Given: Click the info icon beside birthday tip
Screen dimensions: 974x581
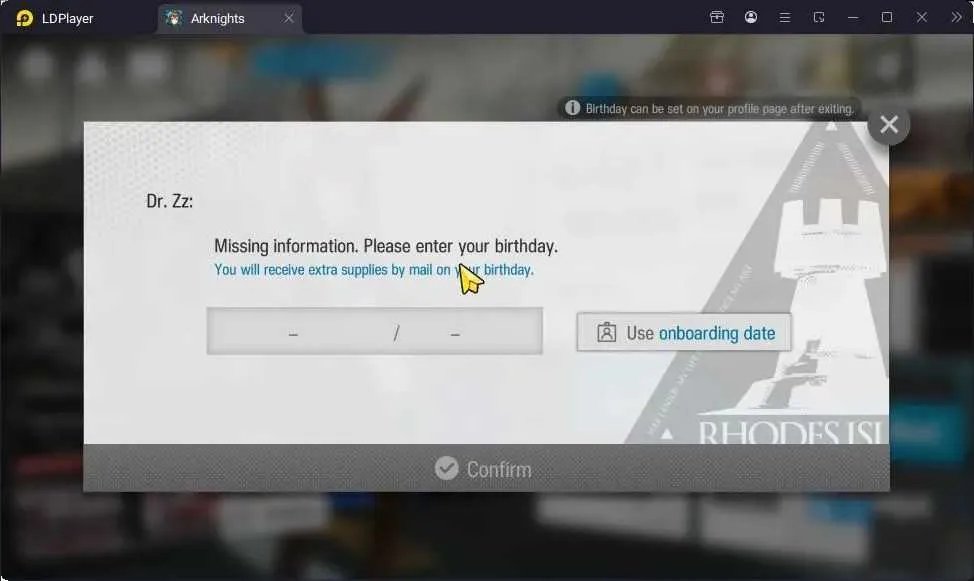Looking at the screenshot, I should pos(572,108).
